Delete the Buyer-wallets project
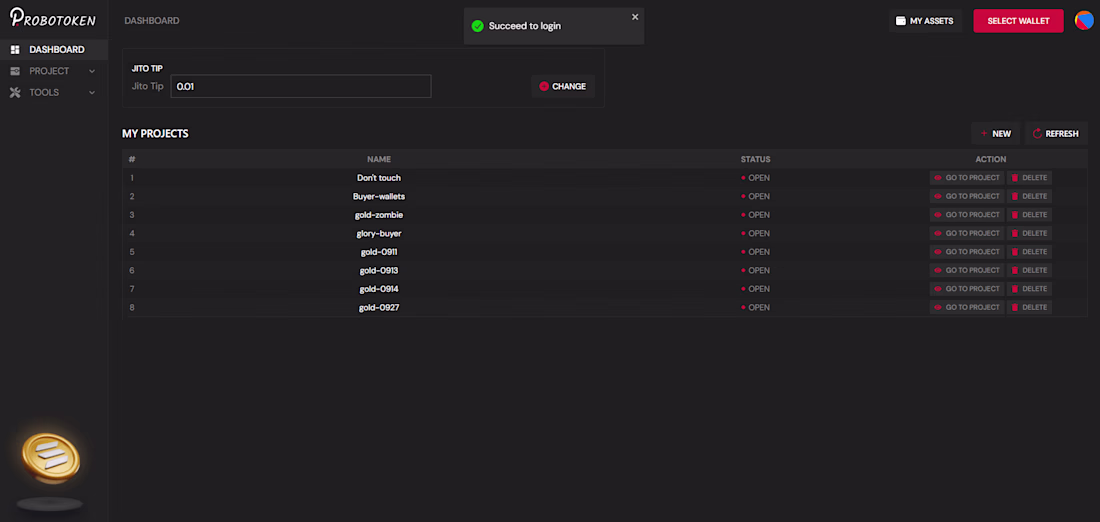 point(1029,196)
